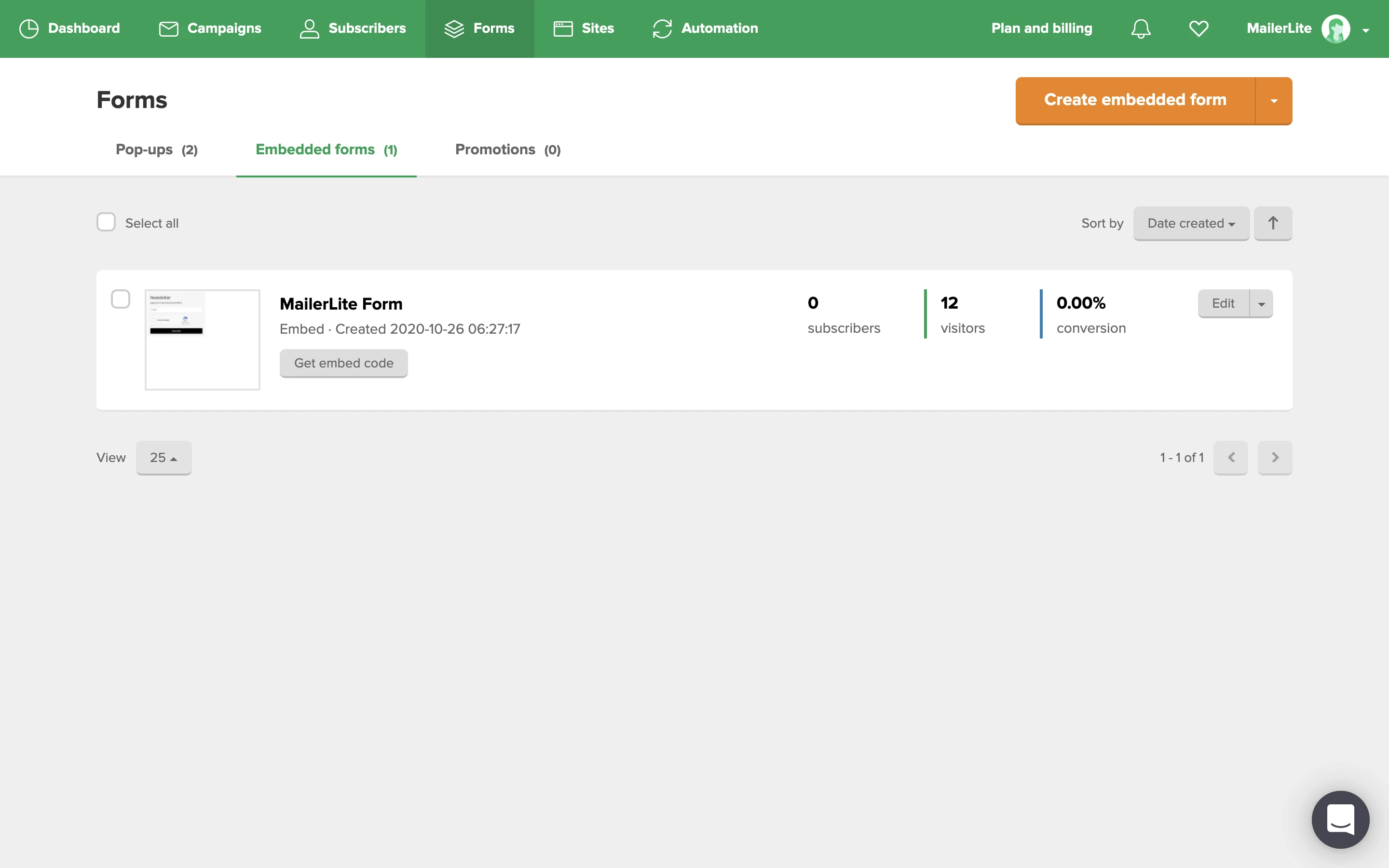Click the Dashboard clock icon
The width and height of the screenshot is (1389, 868).
29,29
